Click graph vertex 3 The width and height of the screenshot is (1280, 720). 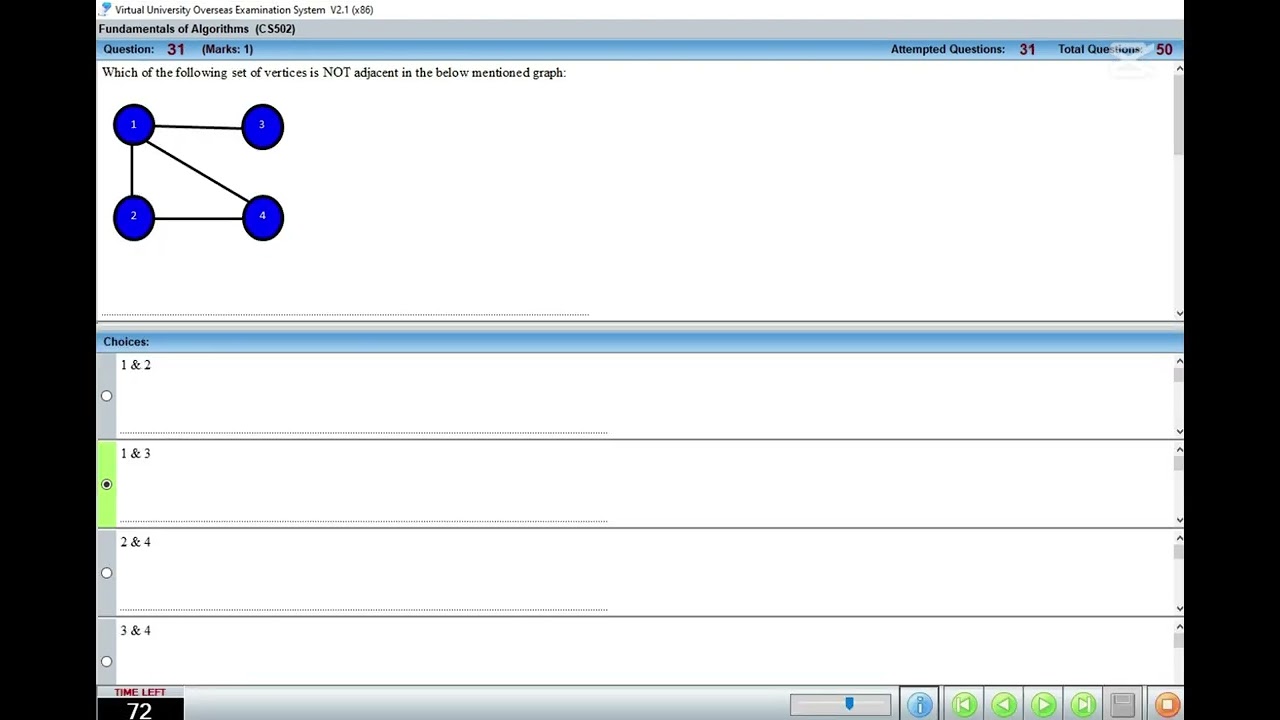coord(262,126)
